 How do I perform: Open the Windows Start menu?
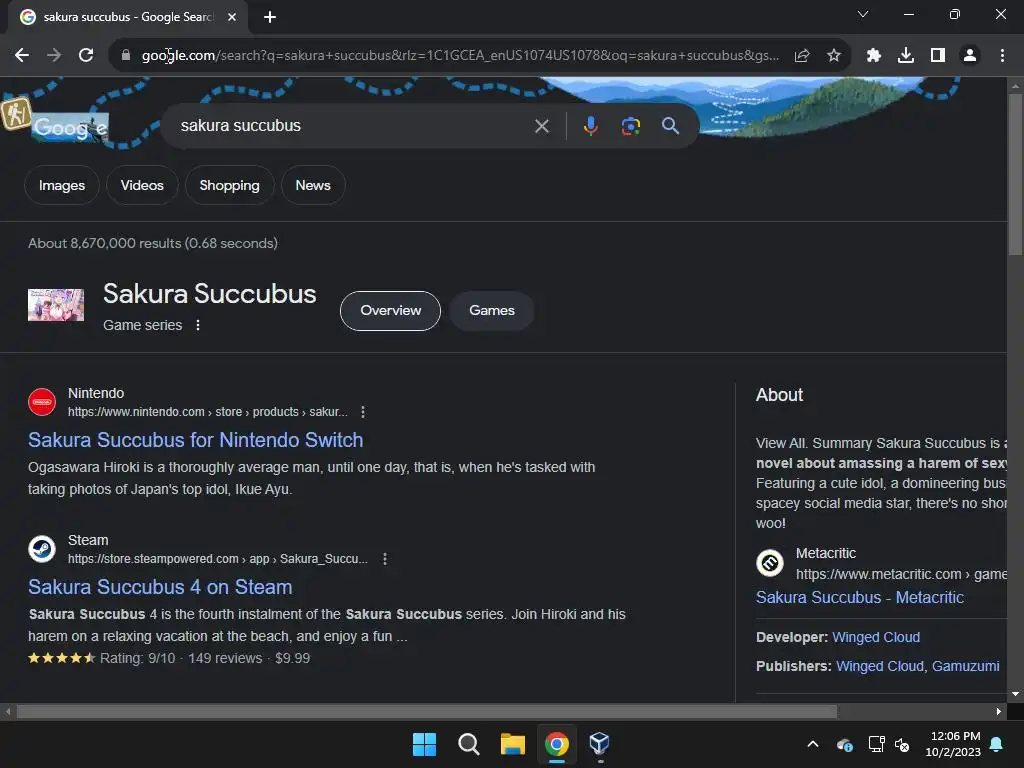(x=424, y=744)
